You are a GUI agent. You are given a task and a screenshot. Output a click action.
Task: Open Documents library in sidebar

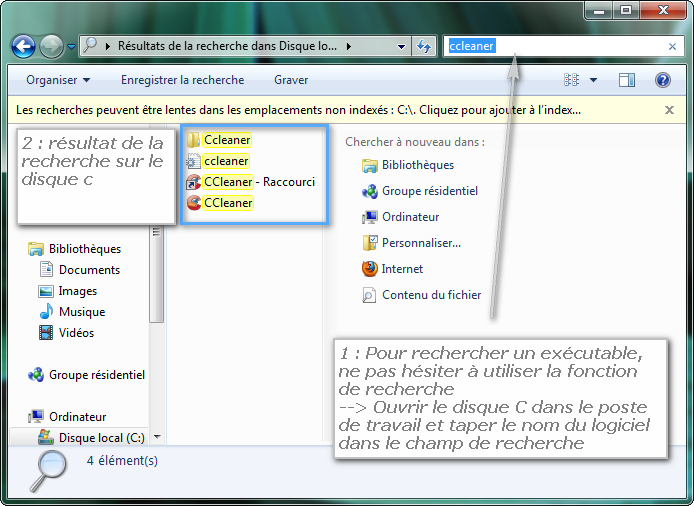click(80, 270)
